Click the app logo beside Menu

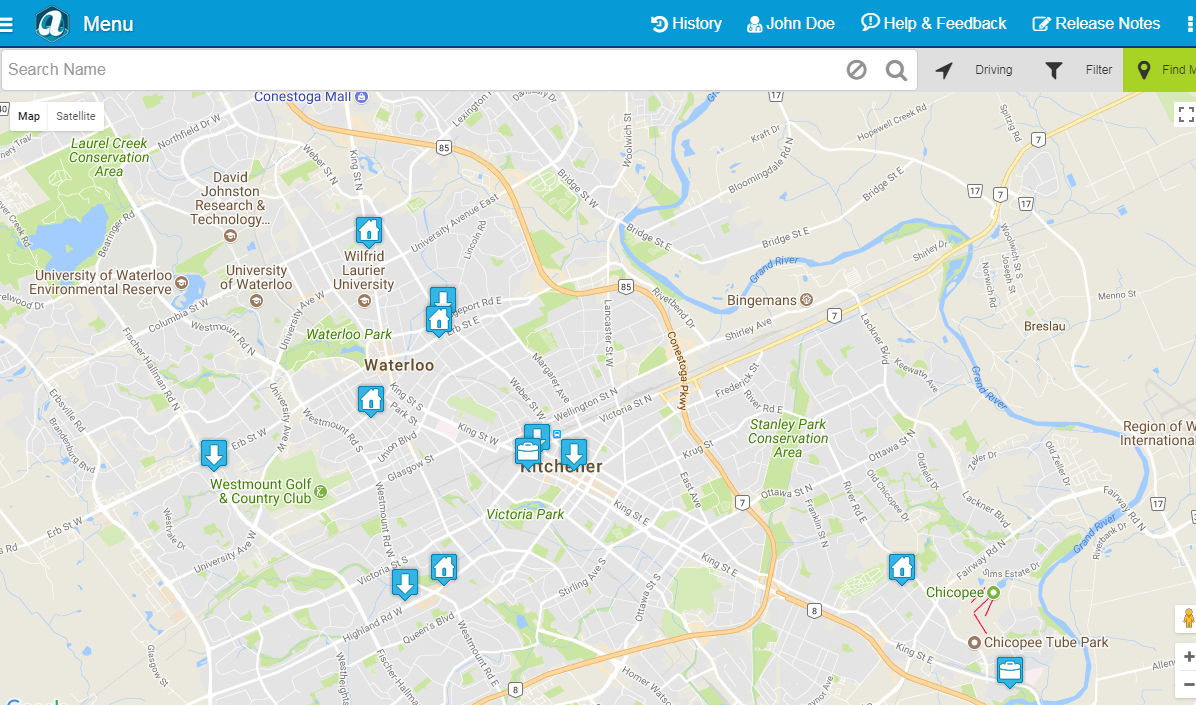tap(52, 24)
